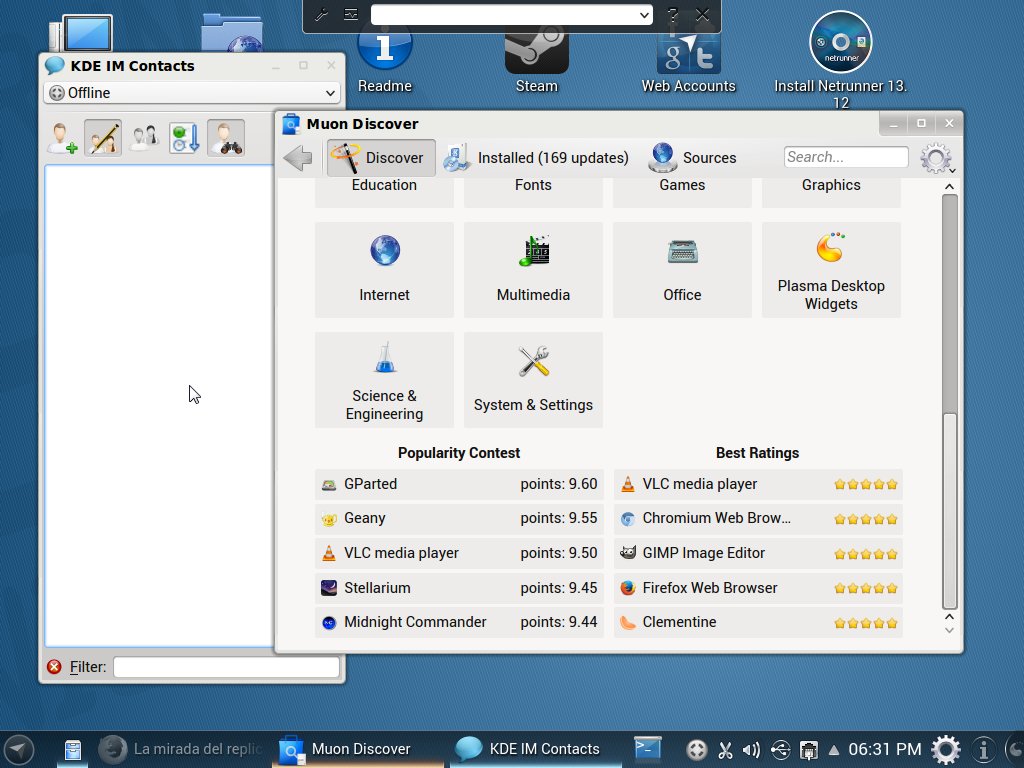Open Muon Discover settings gear menu

[936, 158]
